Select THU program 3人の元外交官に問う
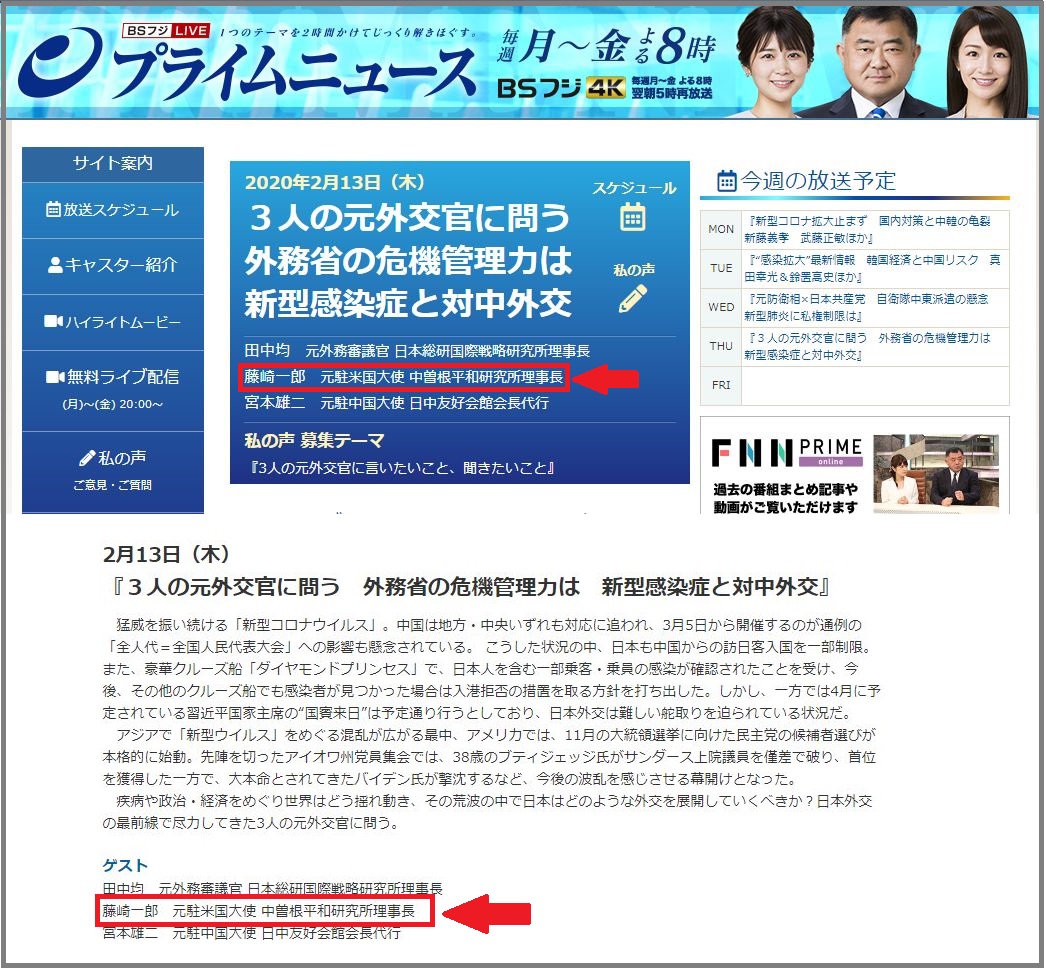This screenshot has height=968, width=1046. tap(867, 346)
